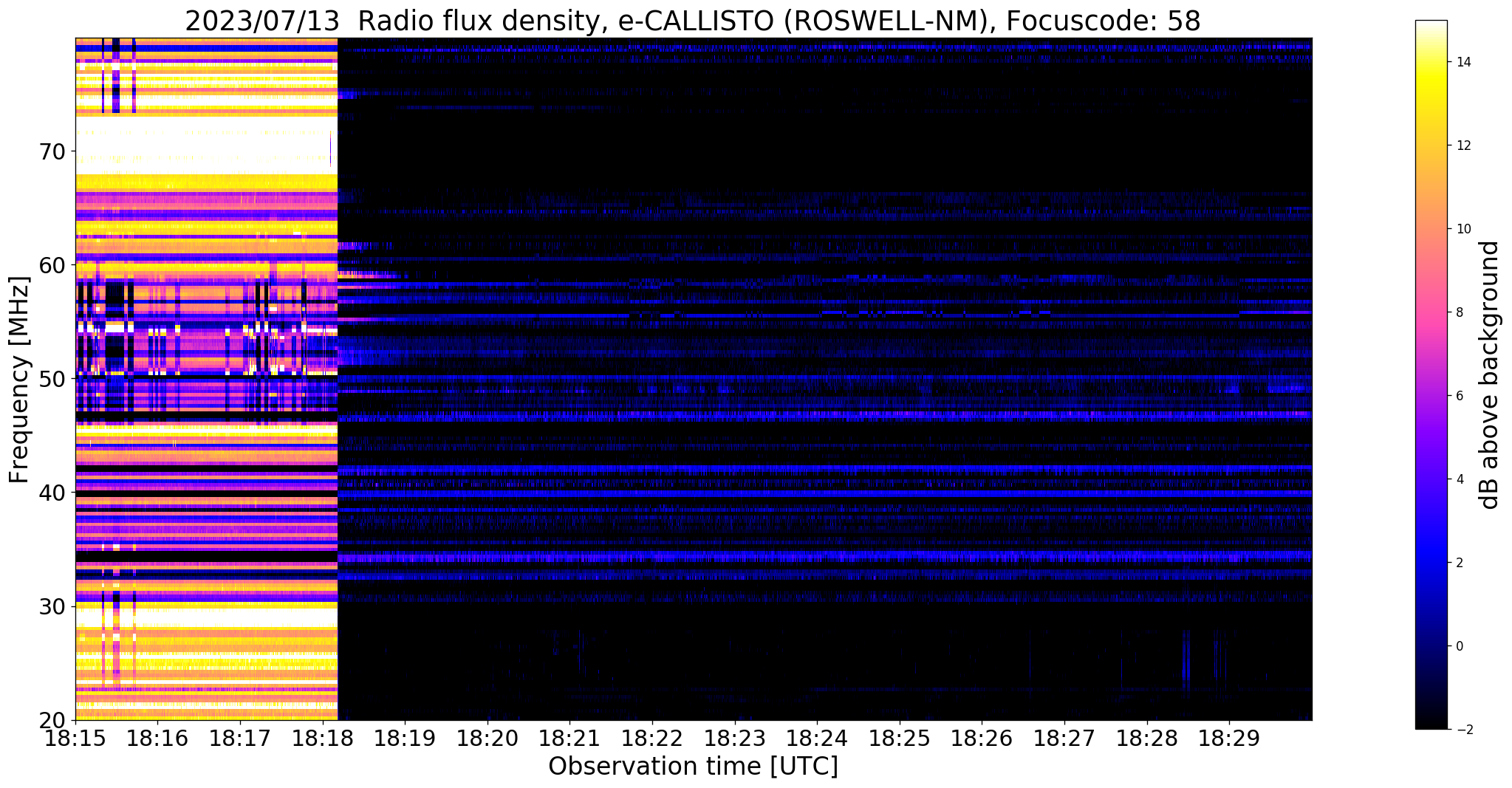Click the 'dB above background' colorbar label
The height and width of the screenshot is (788, 1512).
pyautogui.click(x=1490, y=375)
